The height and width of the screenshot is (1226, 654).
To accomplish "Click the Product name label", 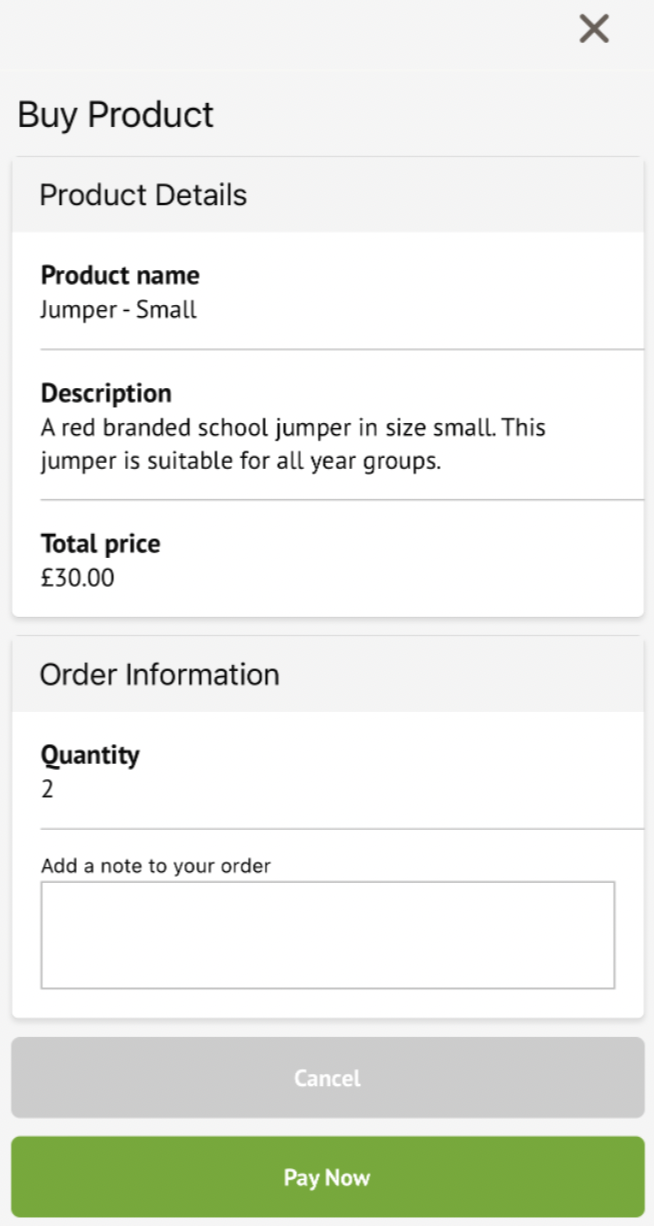I will click(x=120, y=275).
